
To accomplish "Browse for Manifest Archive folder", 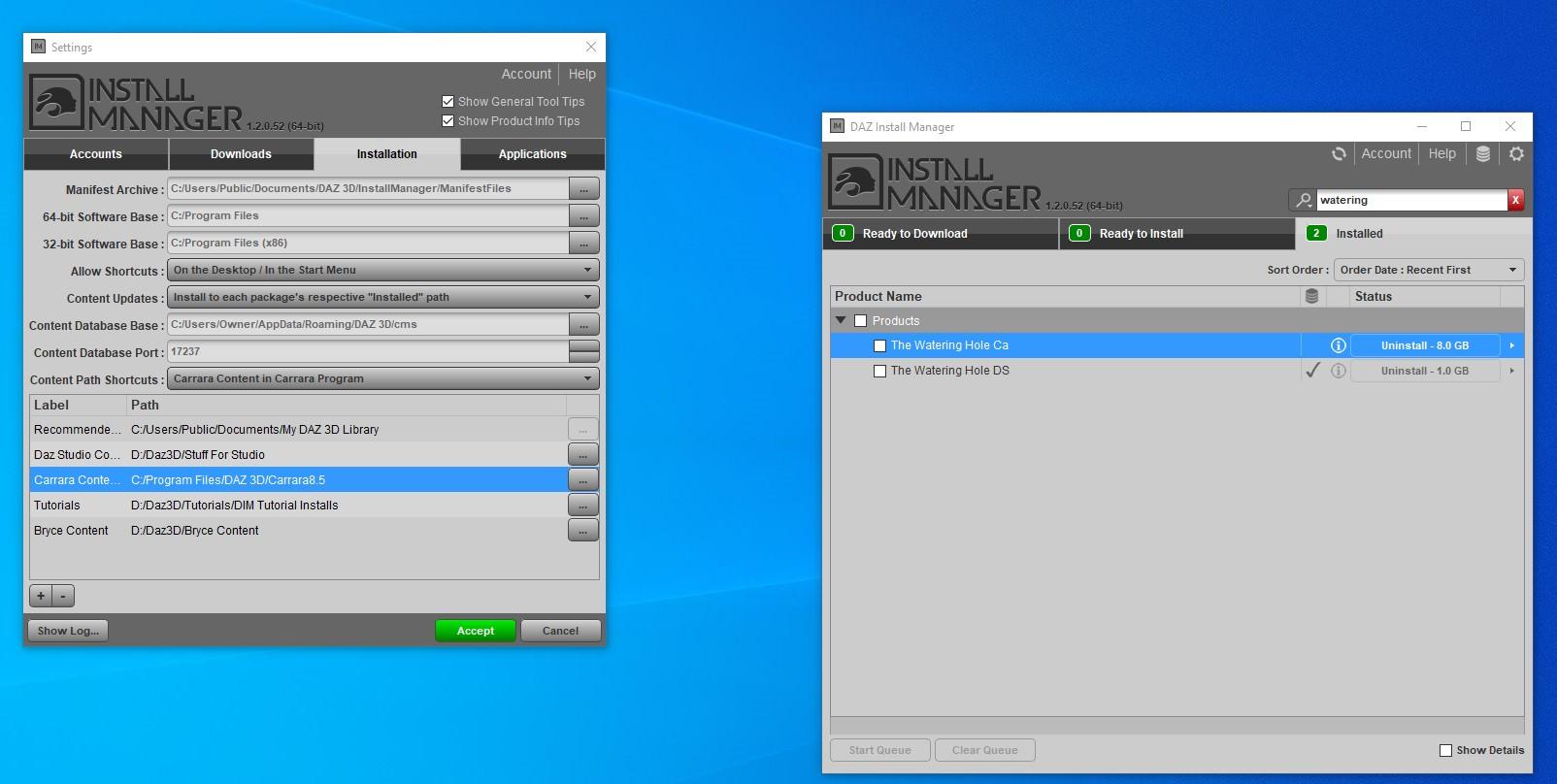I will 583,188.
